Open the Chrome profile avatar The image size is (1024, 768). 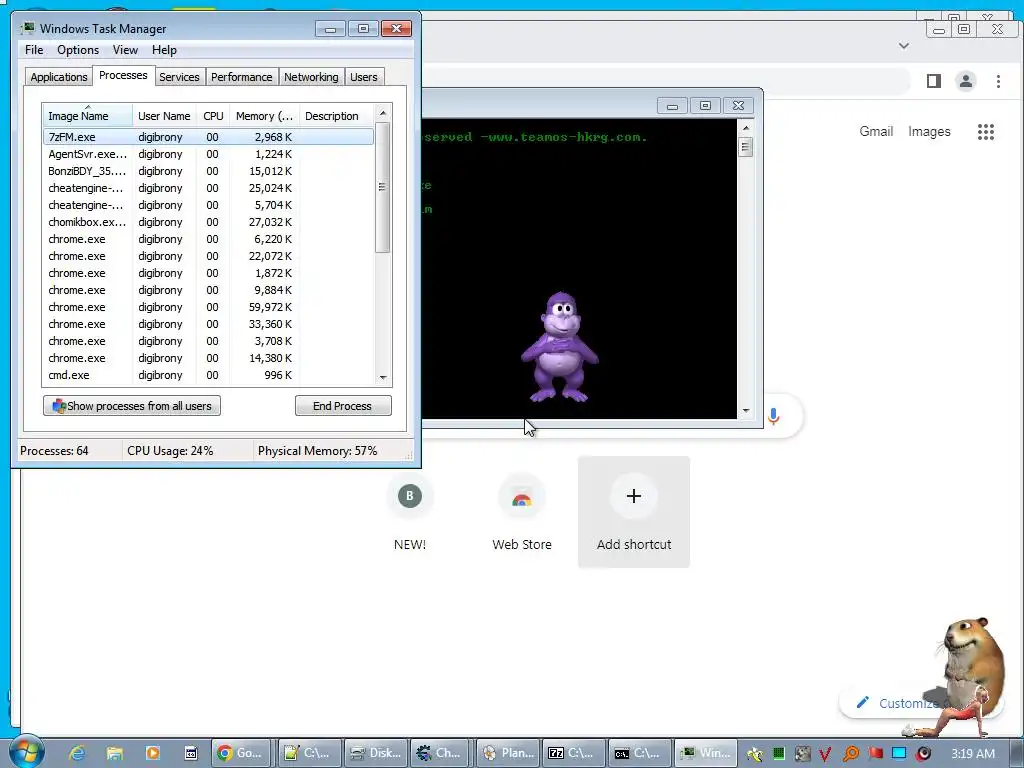click(966, 81)
